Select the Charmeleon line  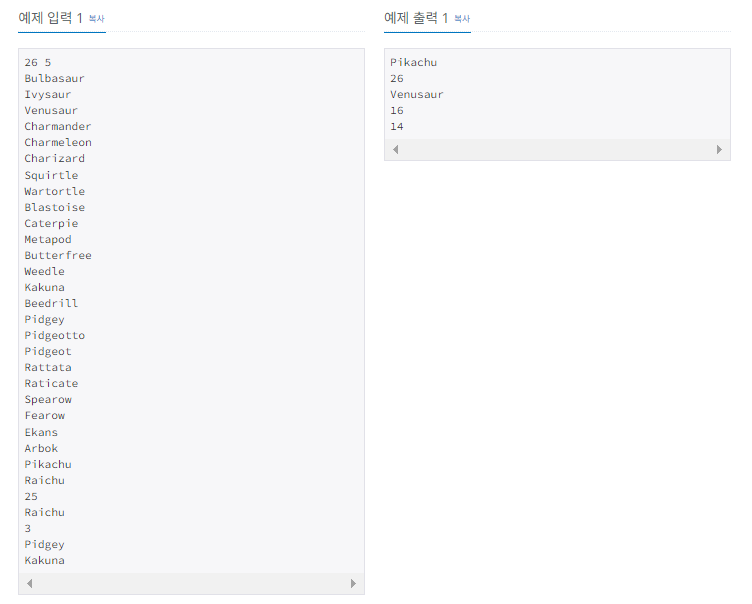58,142
